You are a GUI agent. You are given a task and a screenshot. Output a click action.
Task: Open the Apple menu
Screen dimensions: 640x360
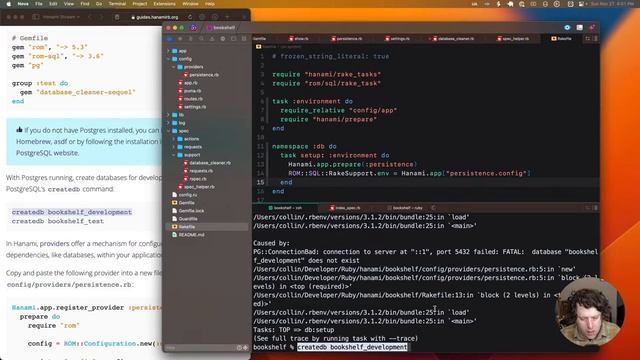(x=9, y=4)
